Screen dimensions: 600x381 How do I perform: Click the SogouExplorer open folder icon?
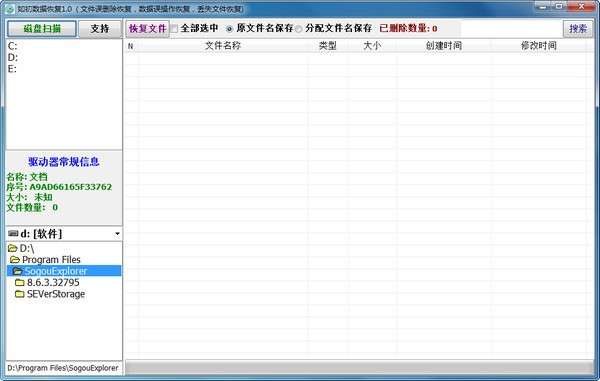click(x=18, y=271)
